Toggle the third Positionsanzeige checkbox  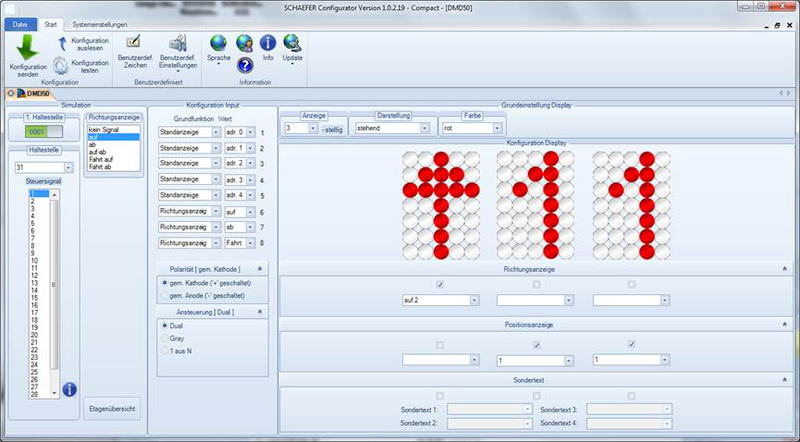pyautogui.click(x=632, y=345)
